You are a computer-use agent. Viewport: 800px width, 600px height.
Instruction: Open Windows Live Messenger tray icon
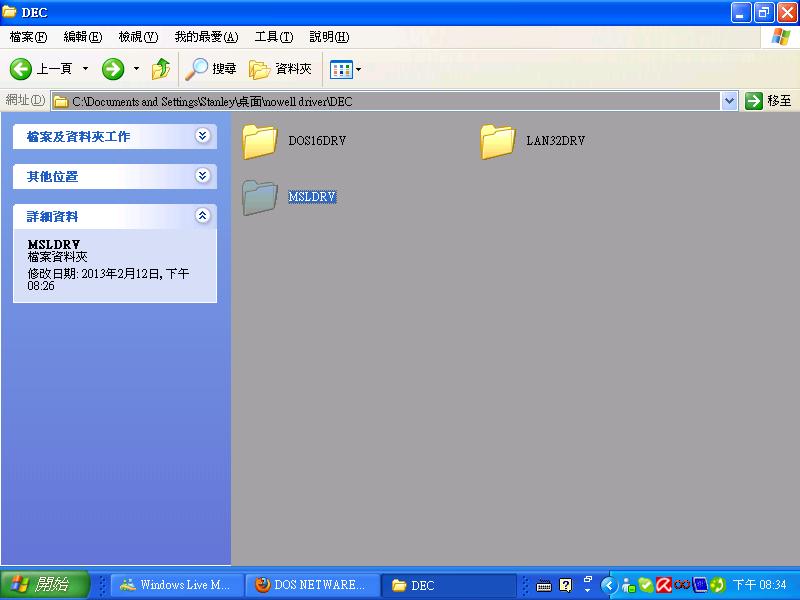629,585
